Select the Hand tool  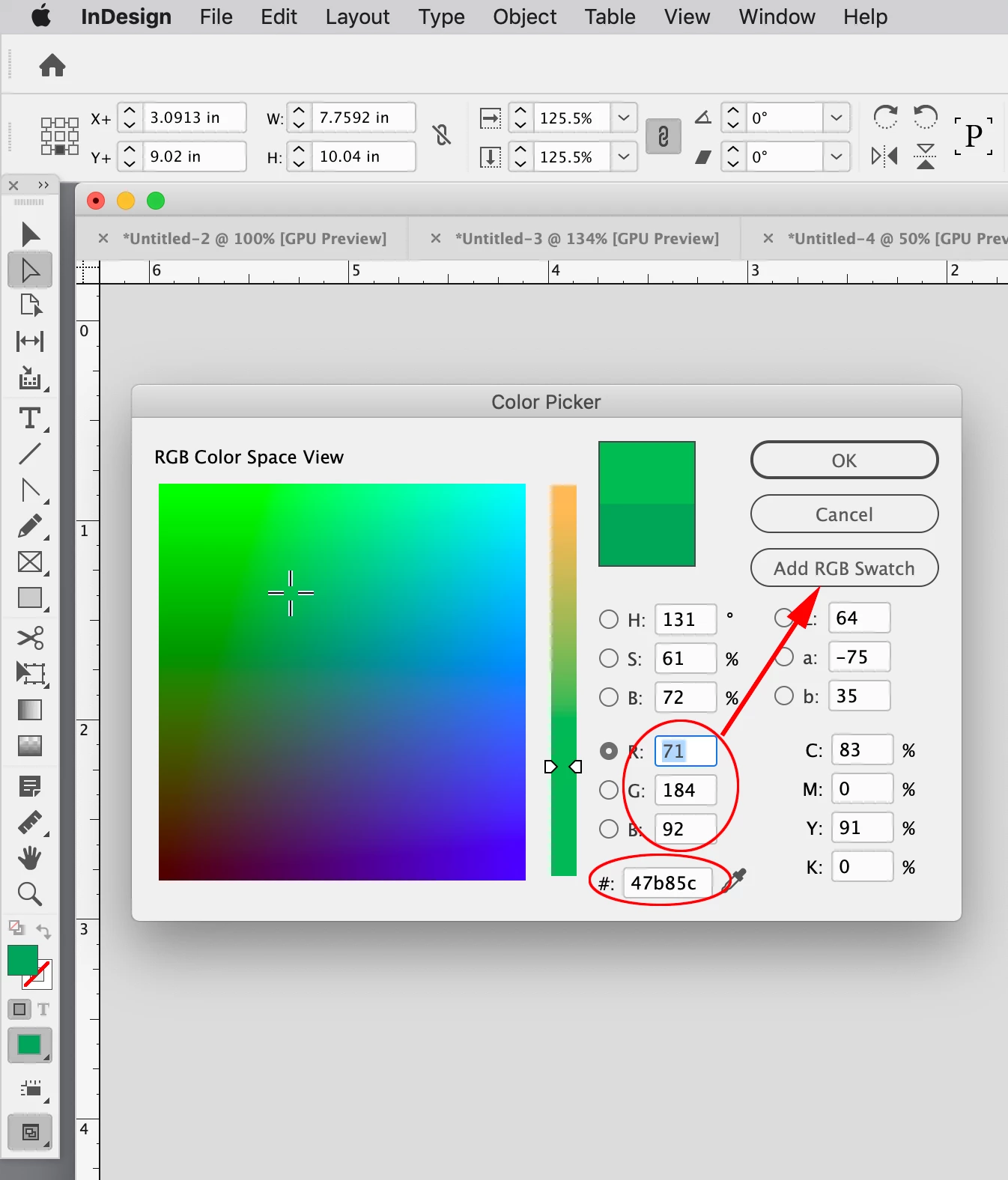(x=30, y=858)
